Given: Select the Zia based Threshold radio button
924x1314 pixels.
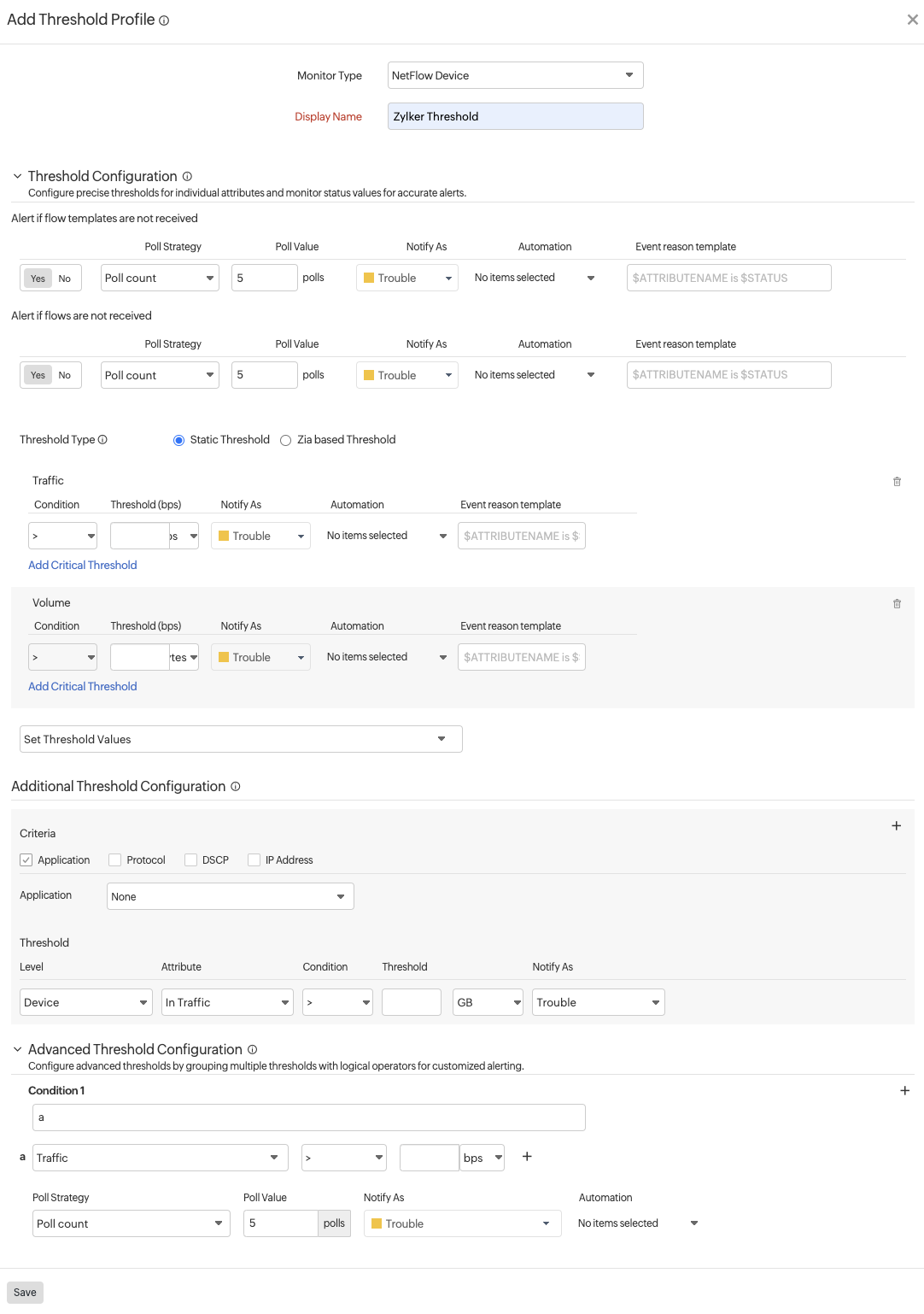Looking at the screenshot, I should pyautogui.click(x=286, y=441).
